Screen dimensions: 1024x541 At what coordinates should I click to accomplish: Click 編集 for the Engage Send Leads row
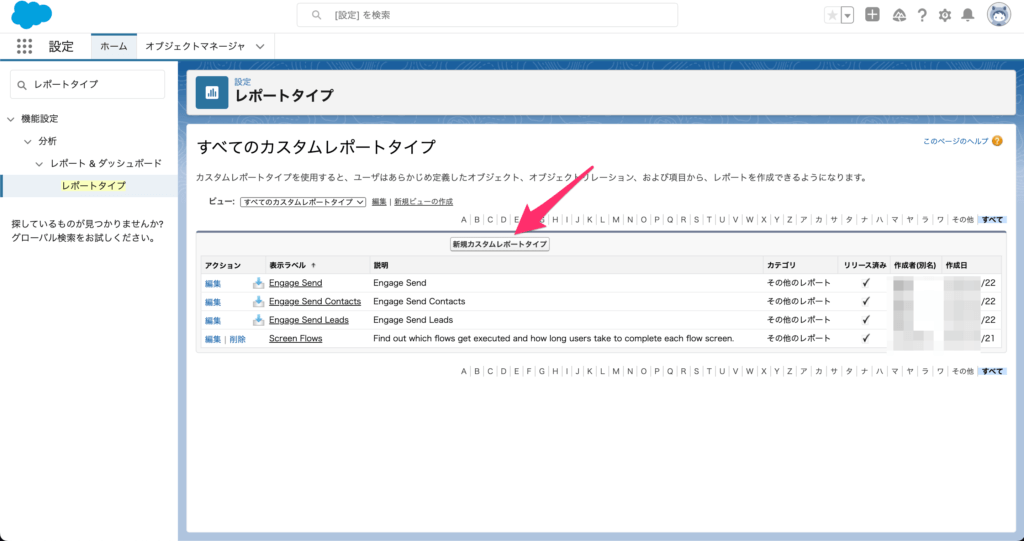pos(213,320)
